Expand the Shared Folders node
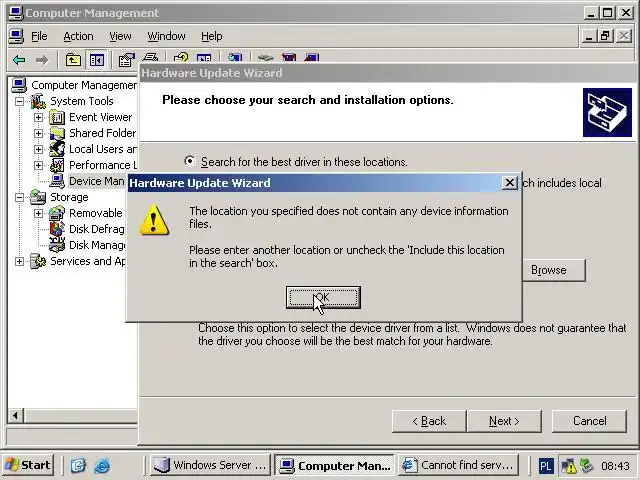 (38, 133)
